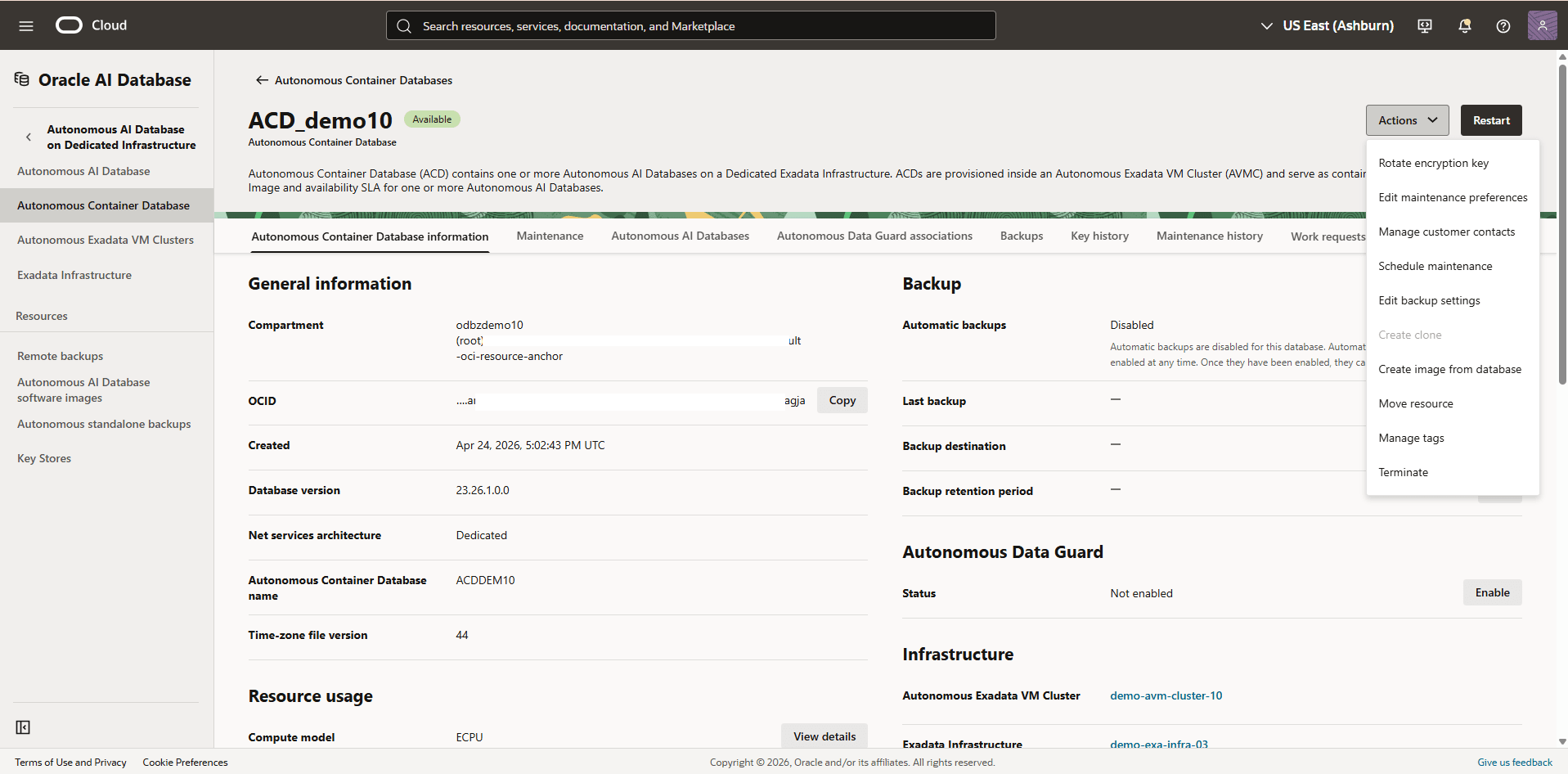Screen dimensions: 1568x774
Task: Open Key Stores in sidebar
Action: tap(44, 458)
